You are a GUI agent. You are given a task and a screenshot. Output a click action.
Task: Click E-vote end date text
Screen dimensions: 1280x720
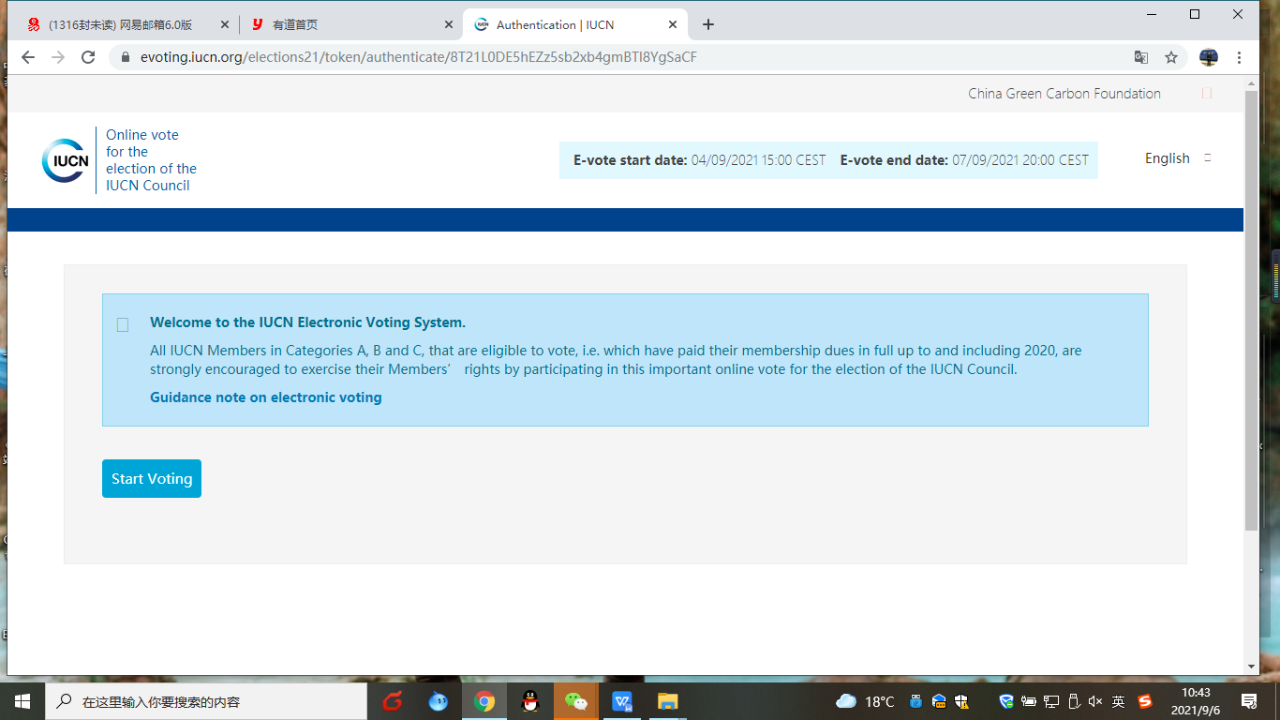(964, 160)
